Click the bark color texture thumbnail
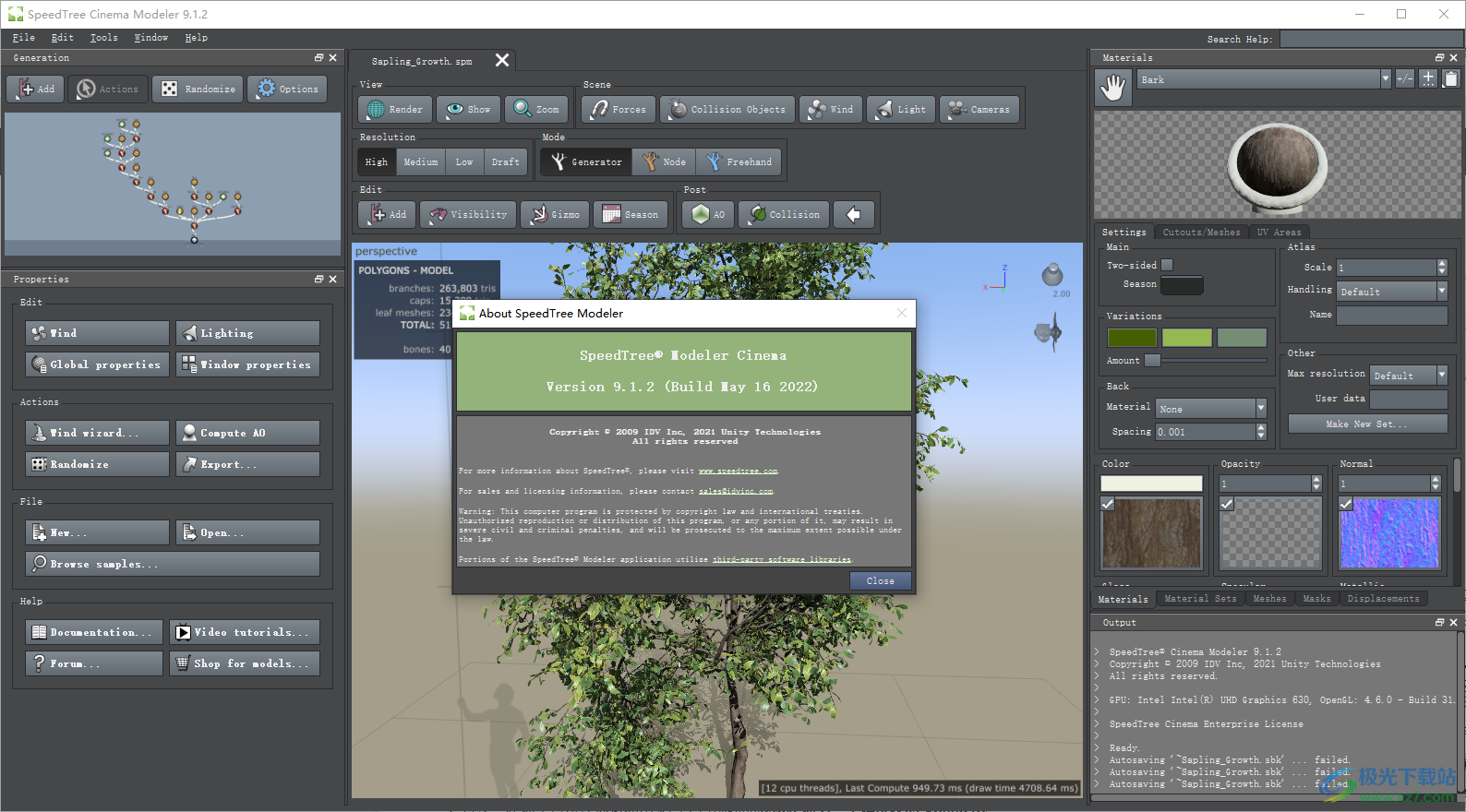 coord(1151,532)
